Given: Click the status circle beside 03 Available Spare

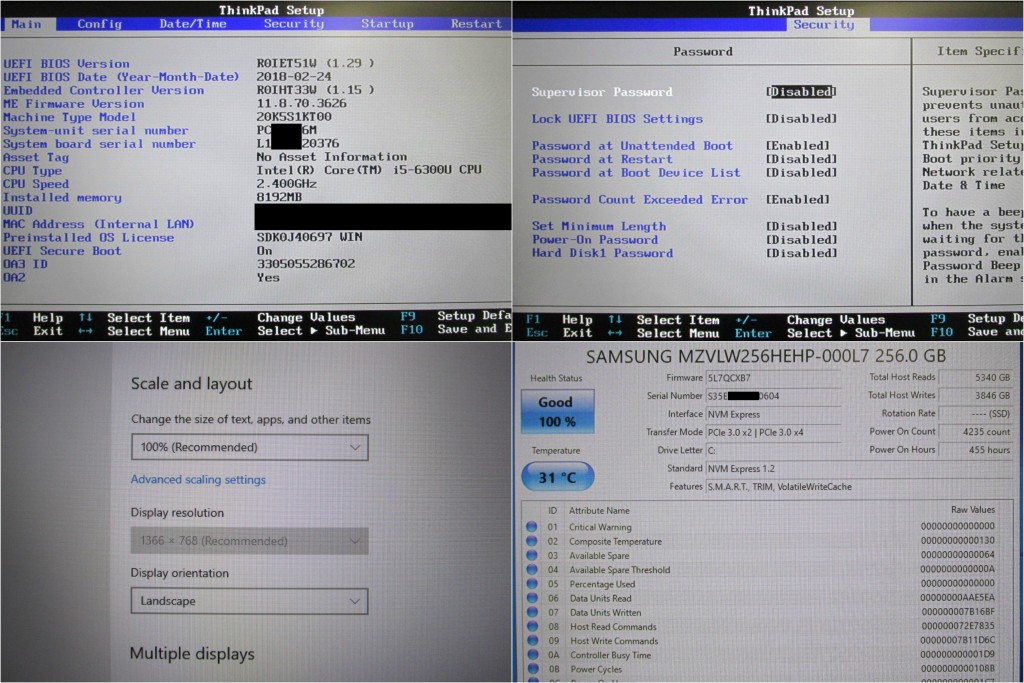Looking at the screenshot, I should point(532,555).
